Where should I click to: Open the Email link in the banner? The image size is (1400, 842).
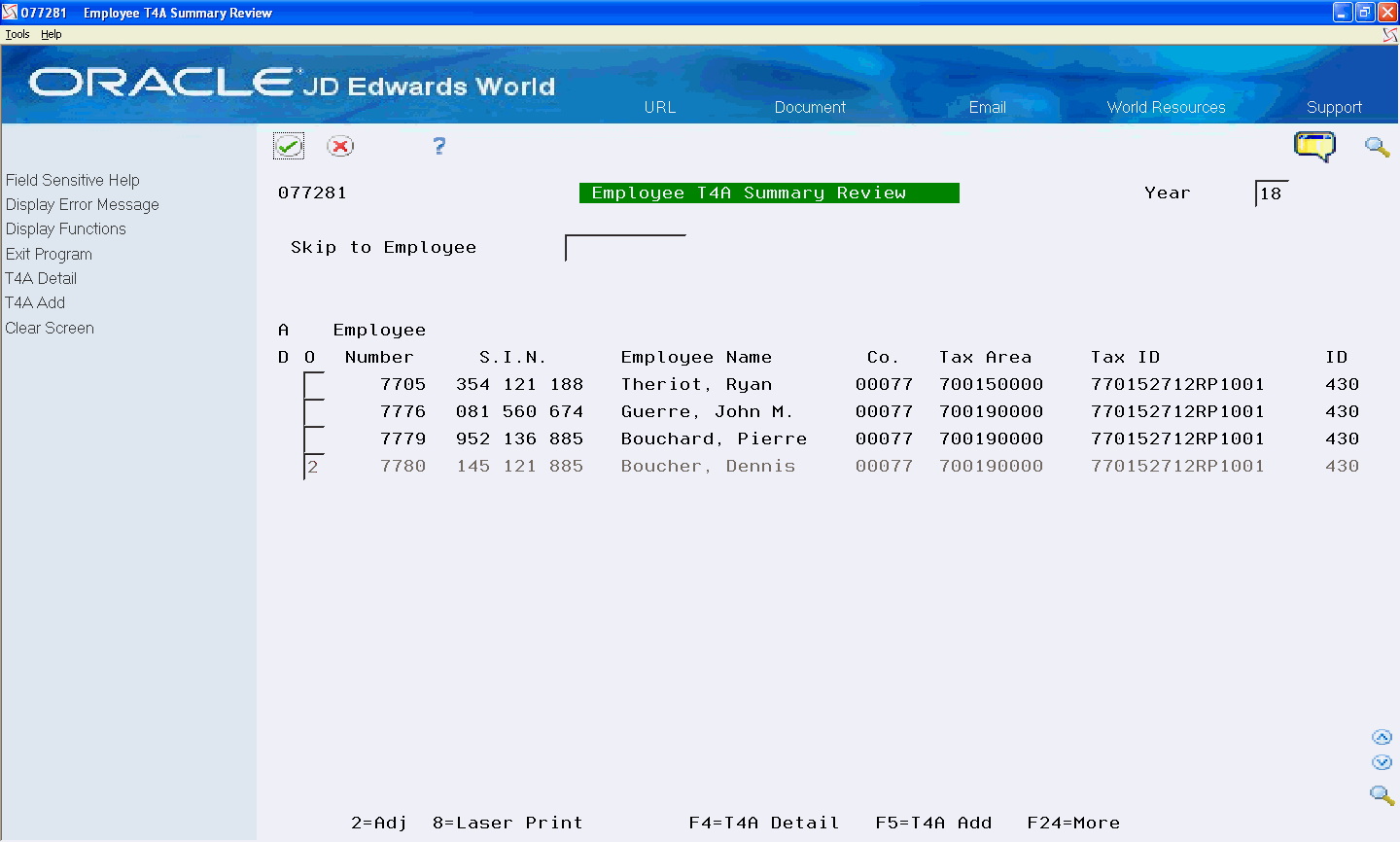pyautogui.click(x=988, y=107)
